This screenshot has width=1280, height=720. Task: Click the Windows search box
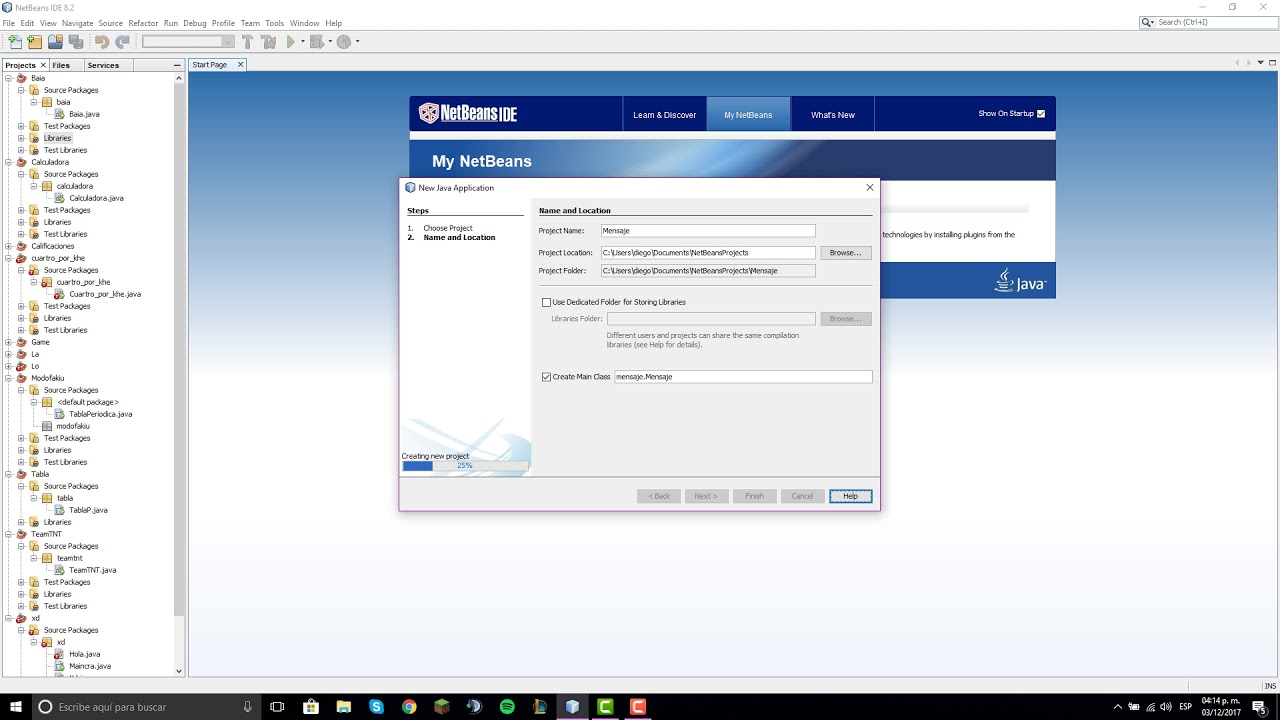(145, 707)
